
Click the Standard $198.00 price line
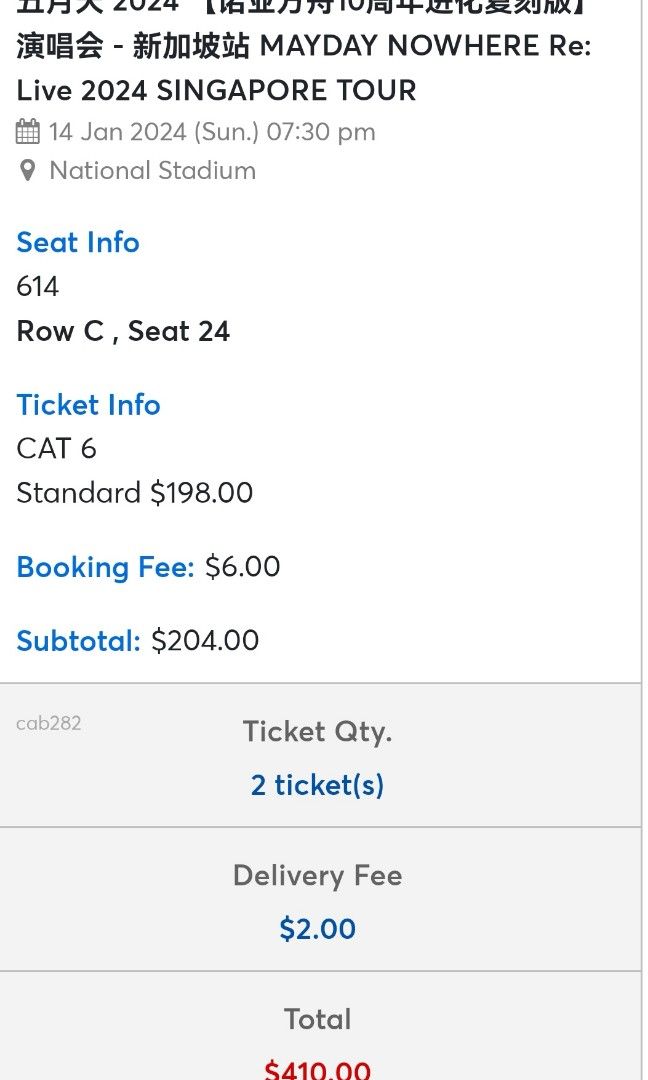click(134, 493)
